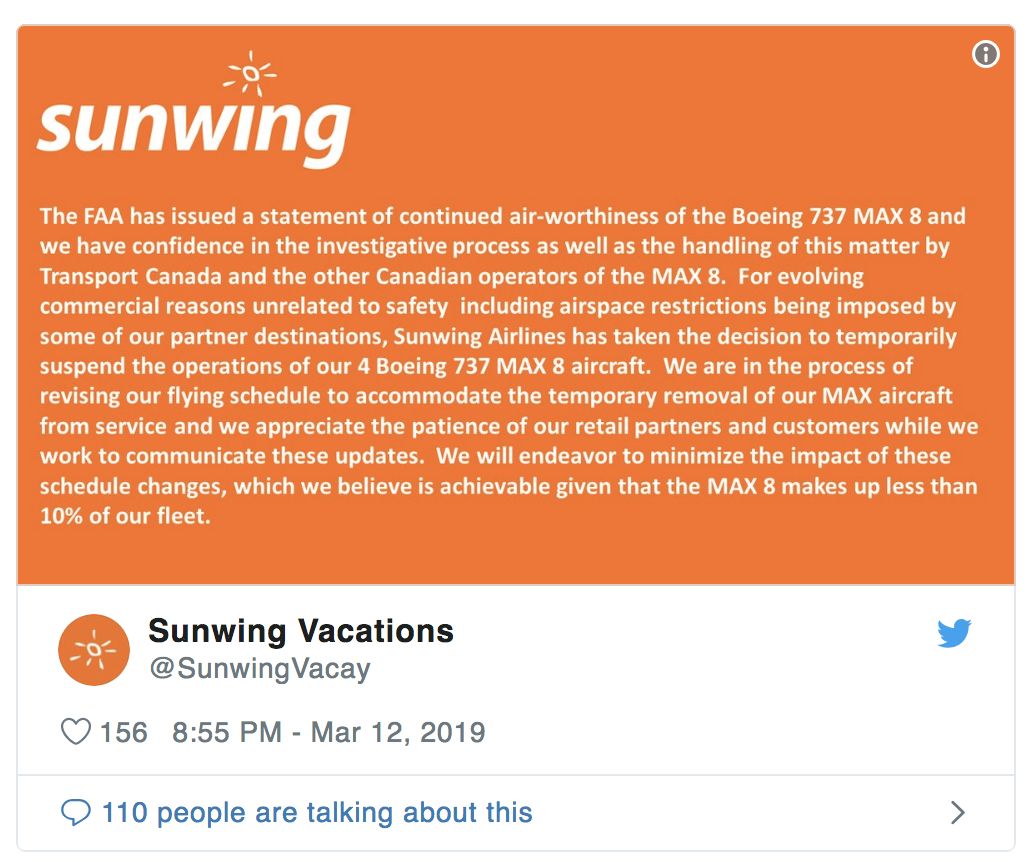Image resolution: width=1036 pixels, height=862 pixels.
Task: Click the line "suspend the operations of our 4 Boeing"
Action: coord(476,366)
